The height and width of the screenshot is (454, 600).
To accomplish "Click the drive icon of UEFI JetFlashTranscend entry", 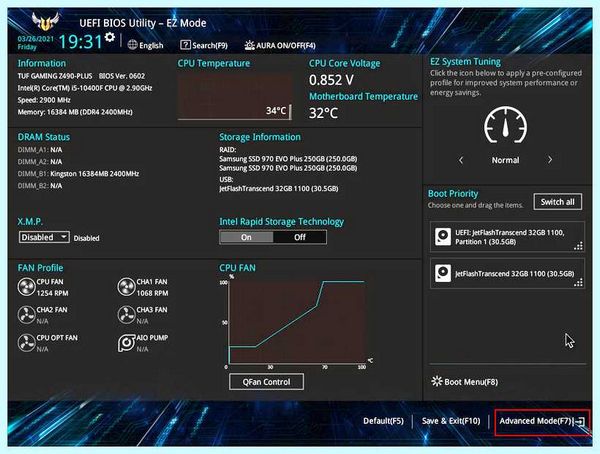I will [443, 237].
